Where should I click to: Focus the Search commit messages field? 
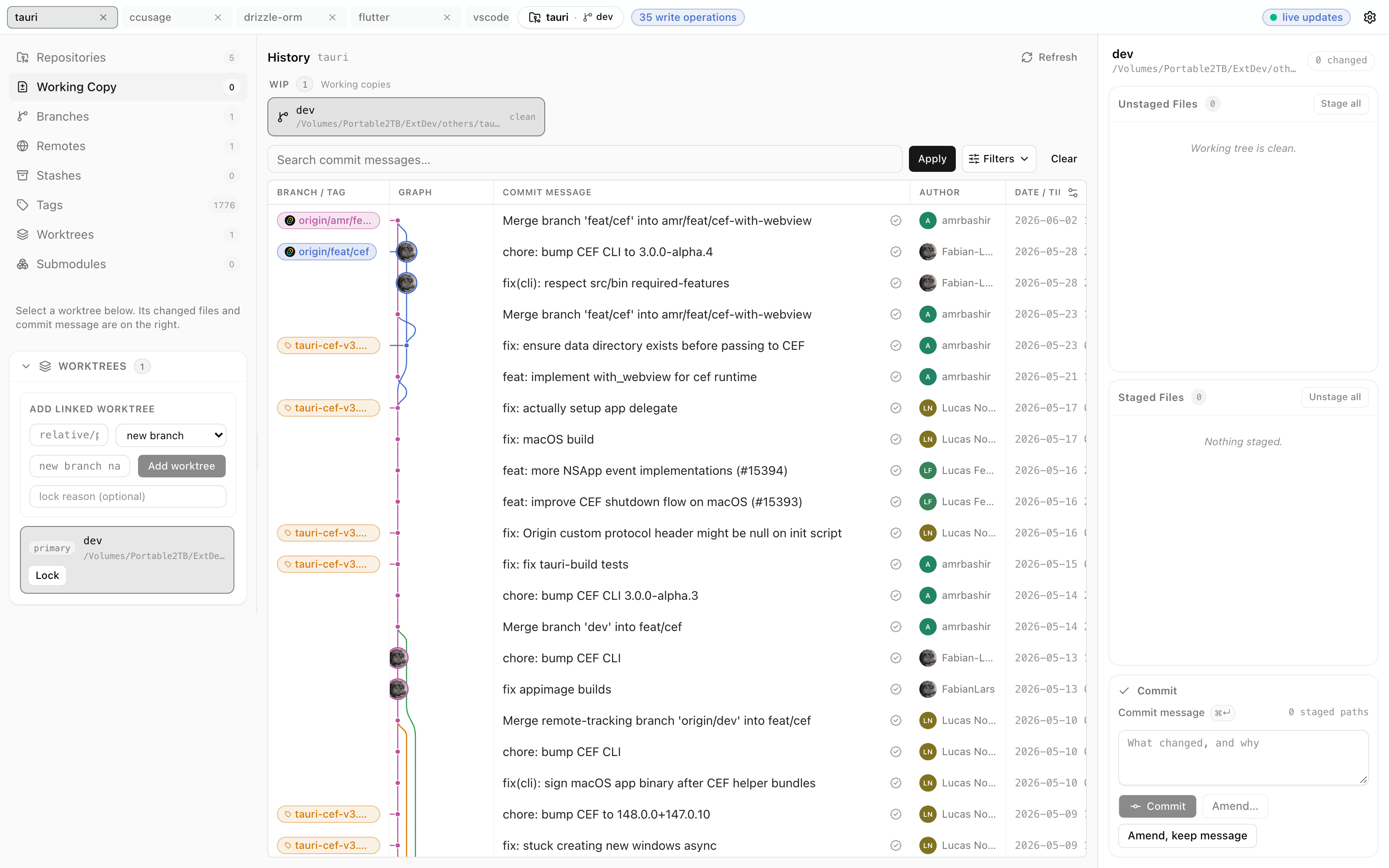pos(585,160)
